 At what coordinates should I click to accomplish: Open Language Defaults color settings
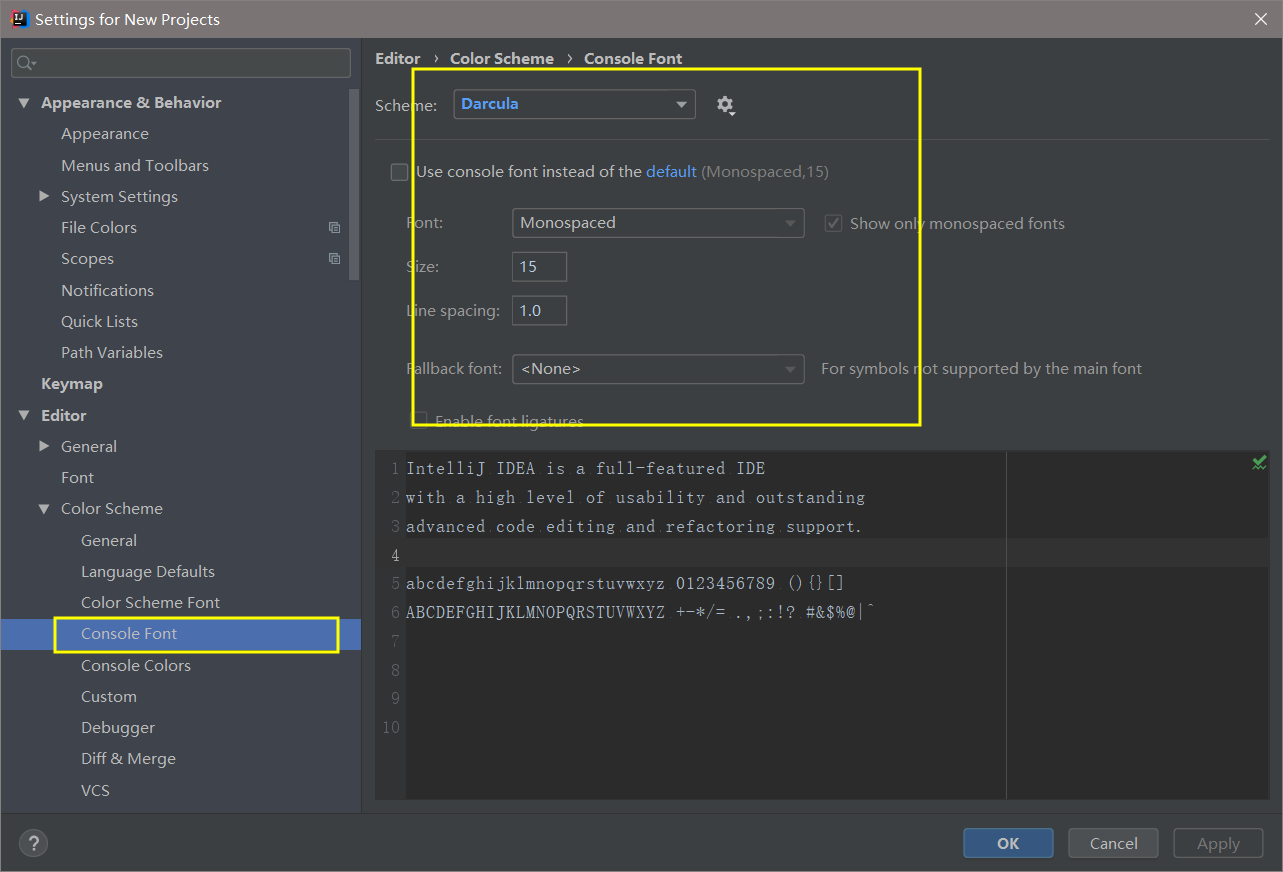coord(148,571)
